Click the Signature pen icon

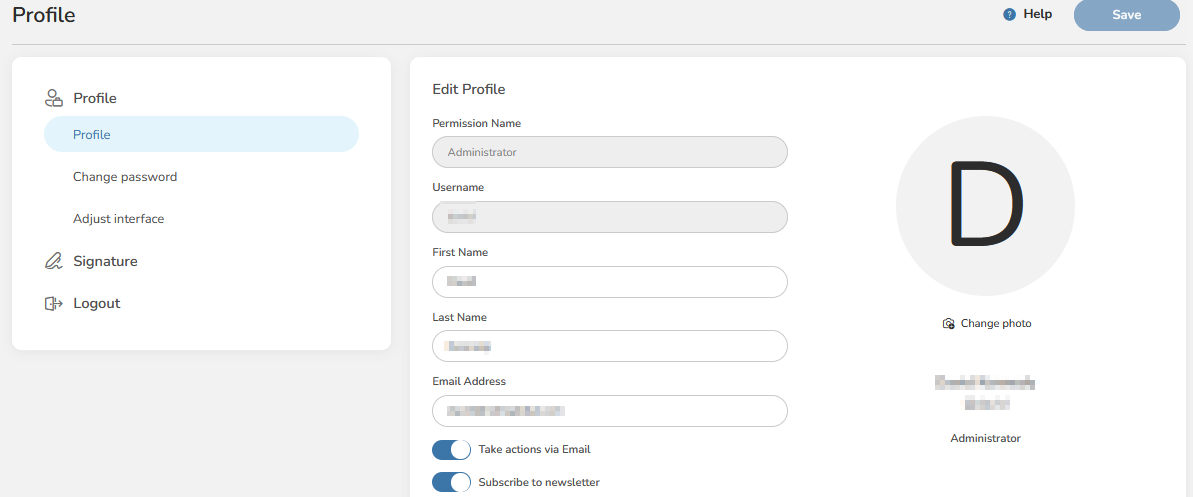54,261
